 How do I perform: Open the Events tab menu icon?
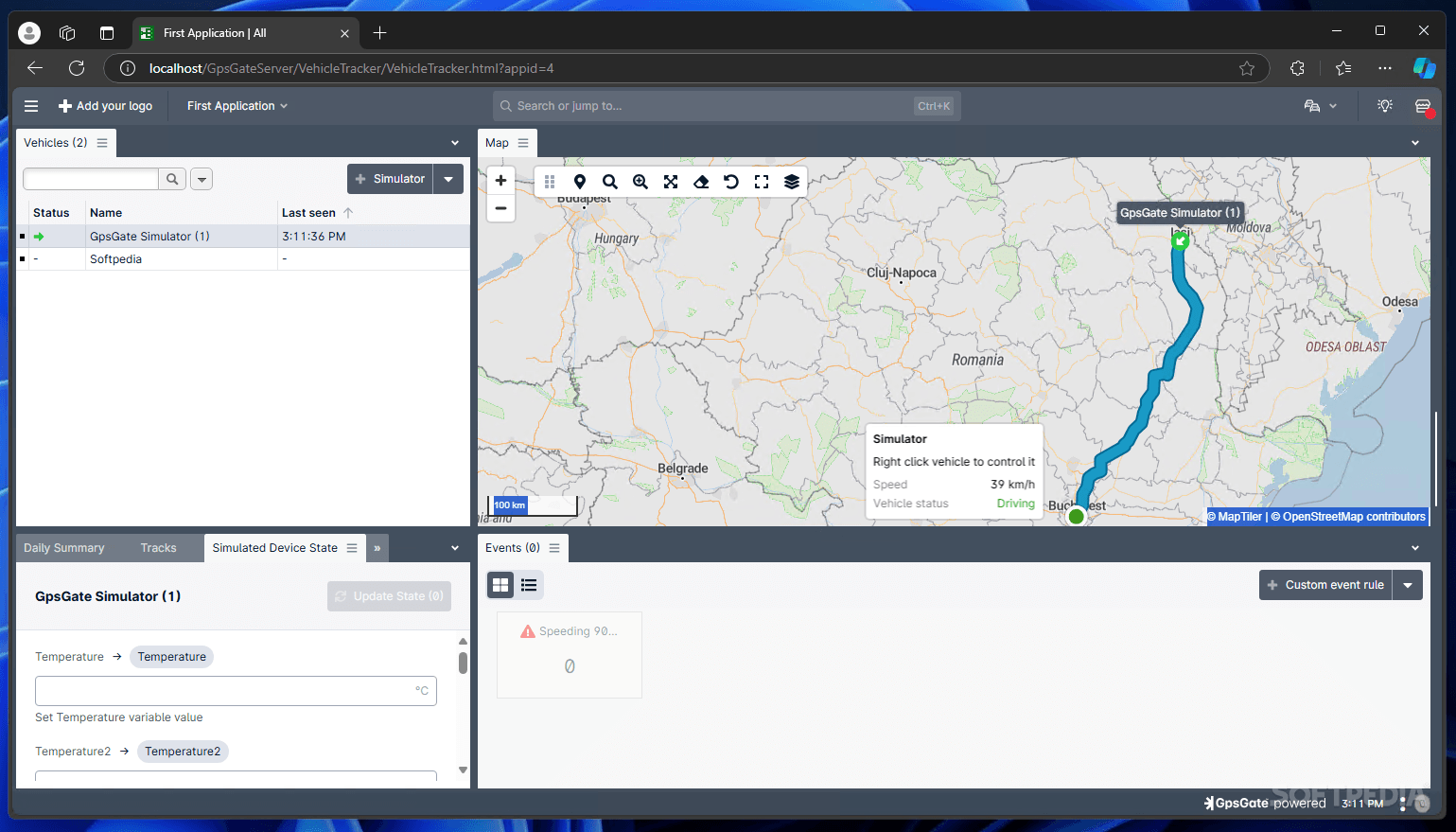pos(554,548)
